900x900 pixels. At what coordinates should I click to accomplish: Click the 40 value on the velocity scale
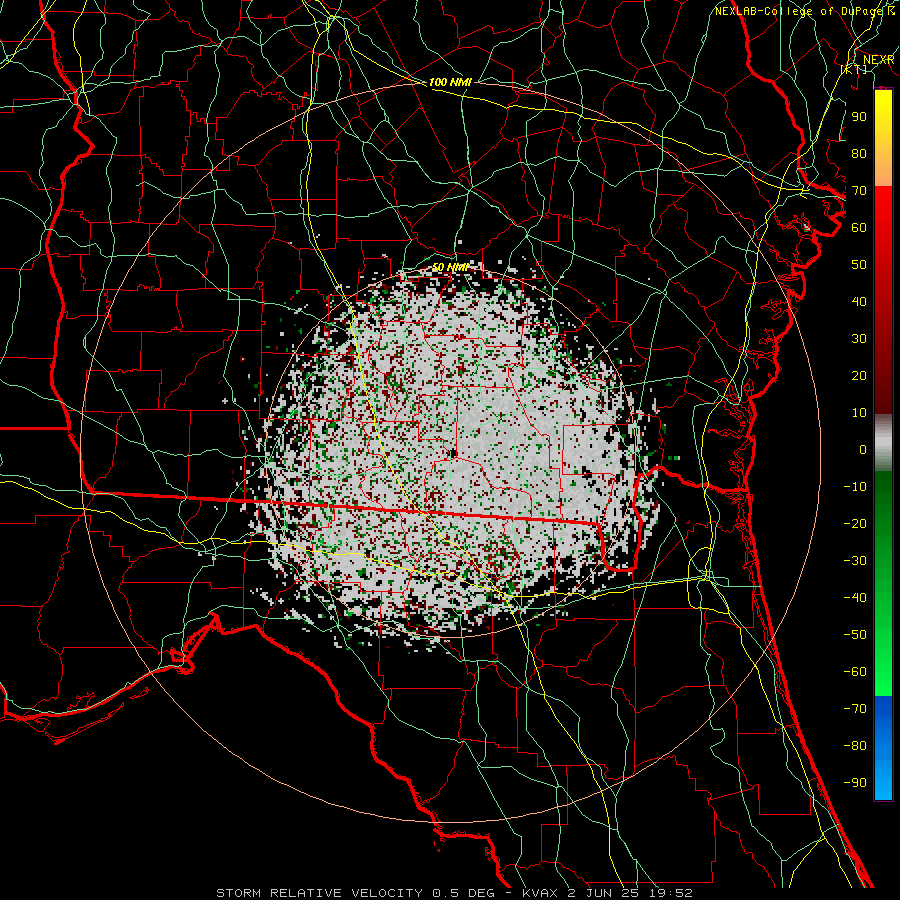[859, 302]
